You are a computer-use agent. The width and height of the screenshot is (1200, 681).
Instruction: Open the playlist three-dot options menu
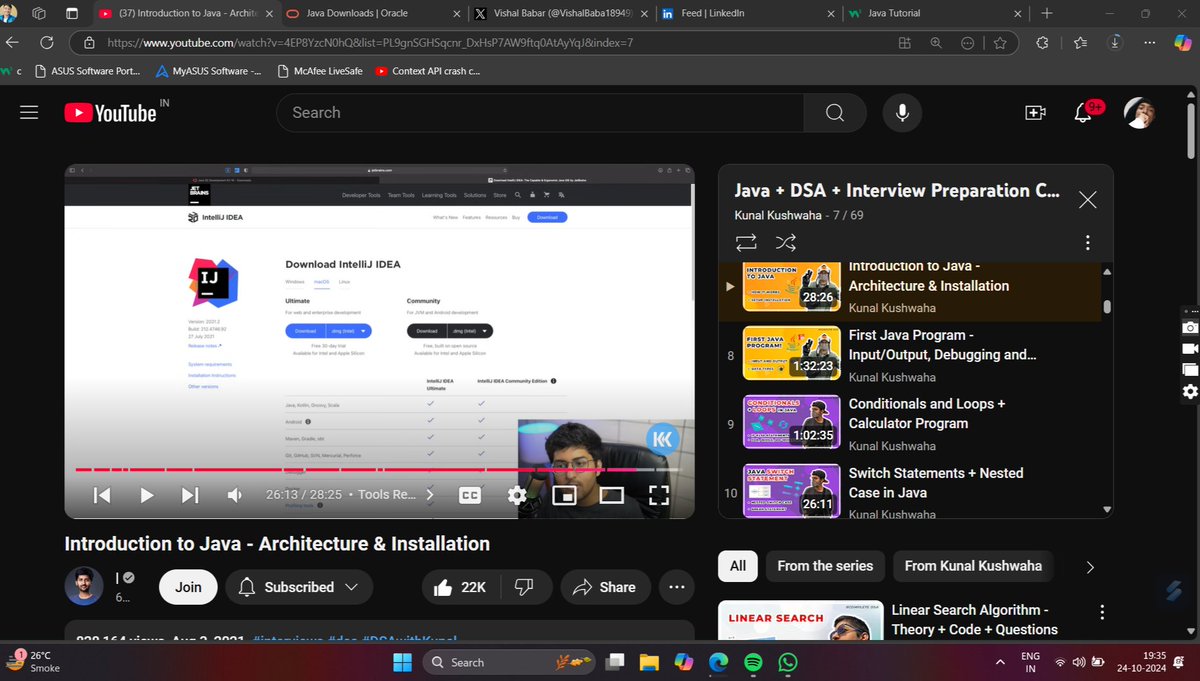pos(1088,243)
